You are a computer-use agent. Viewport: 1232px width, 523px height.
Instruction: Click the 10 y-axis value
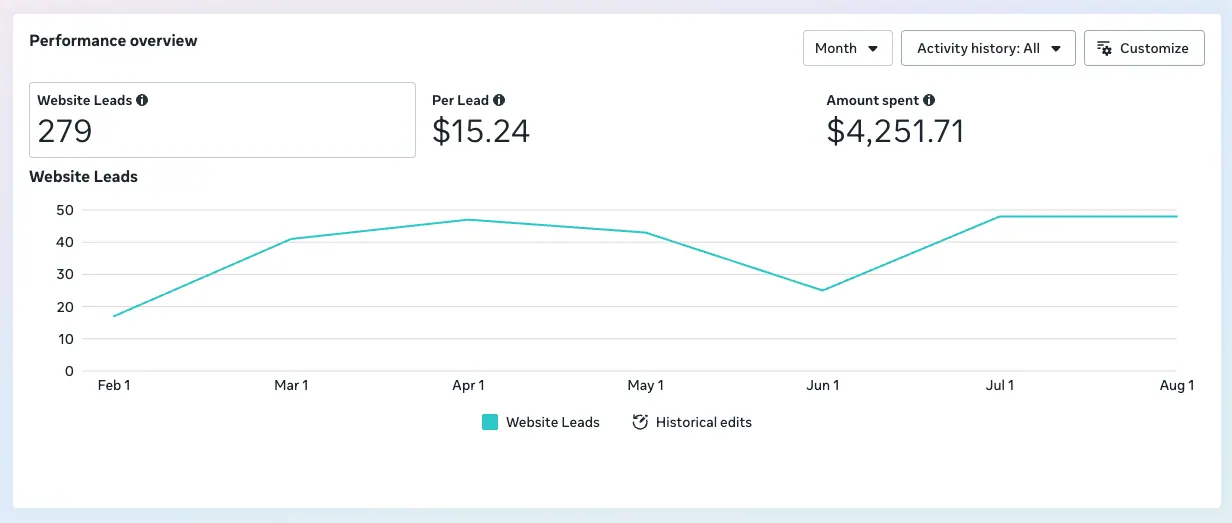pos(65,339)
